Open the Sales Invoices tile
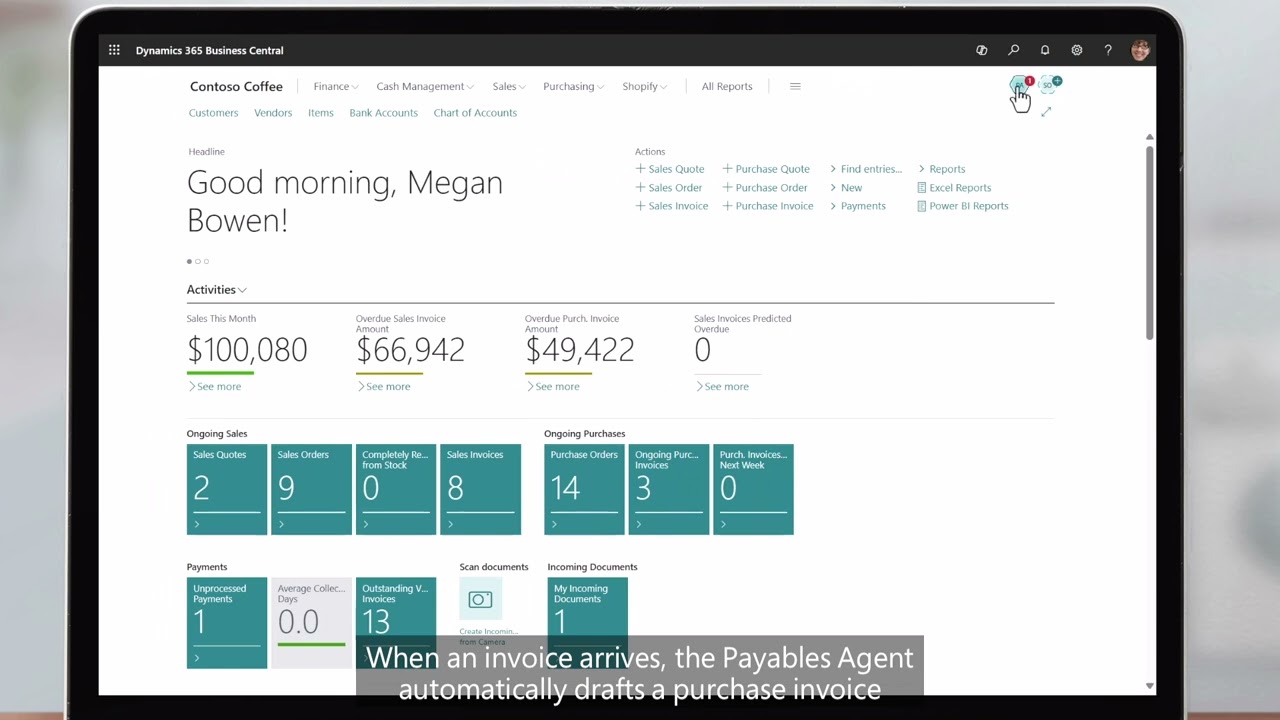This screenshot has height=720, width=1280. coord(481,489)
